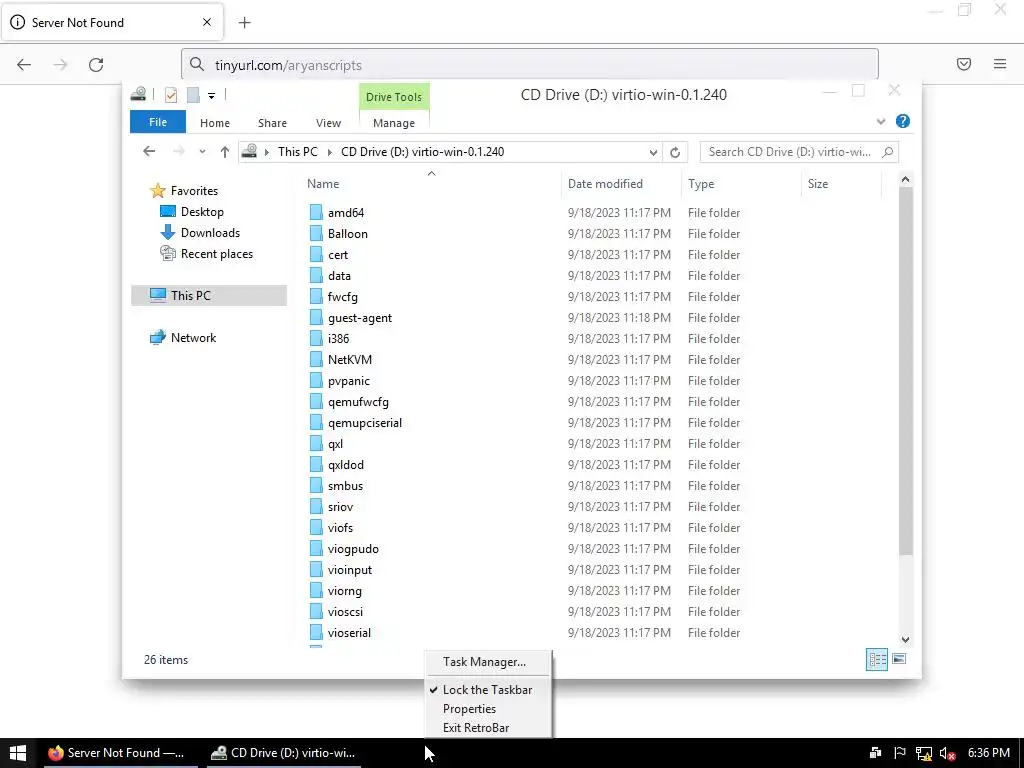This screenshot has width=1024, height=768.
Task: Open the Firefox hamburger menu
Action: [1000, 64]
